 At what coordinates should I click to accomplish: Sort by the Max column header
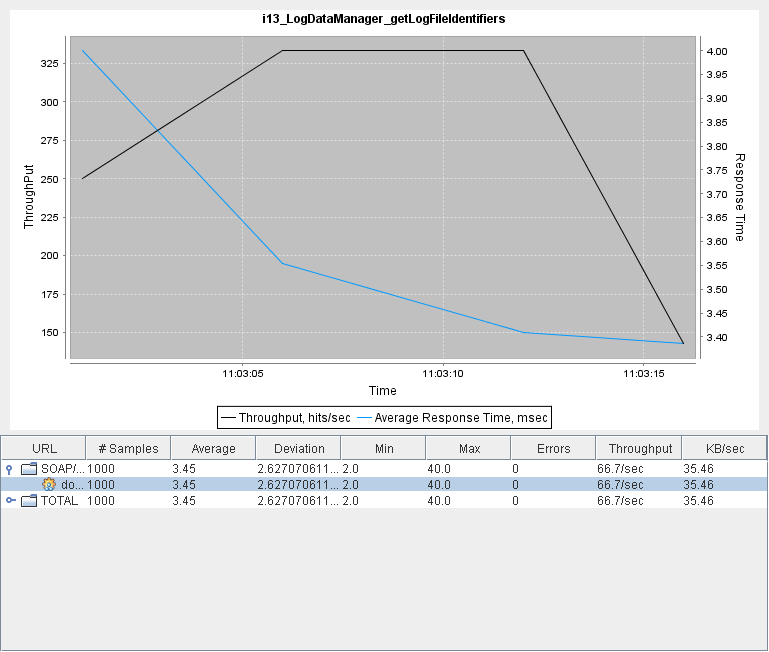pos(468,448)
